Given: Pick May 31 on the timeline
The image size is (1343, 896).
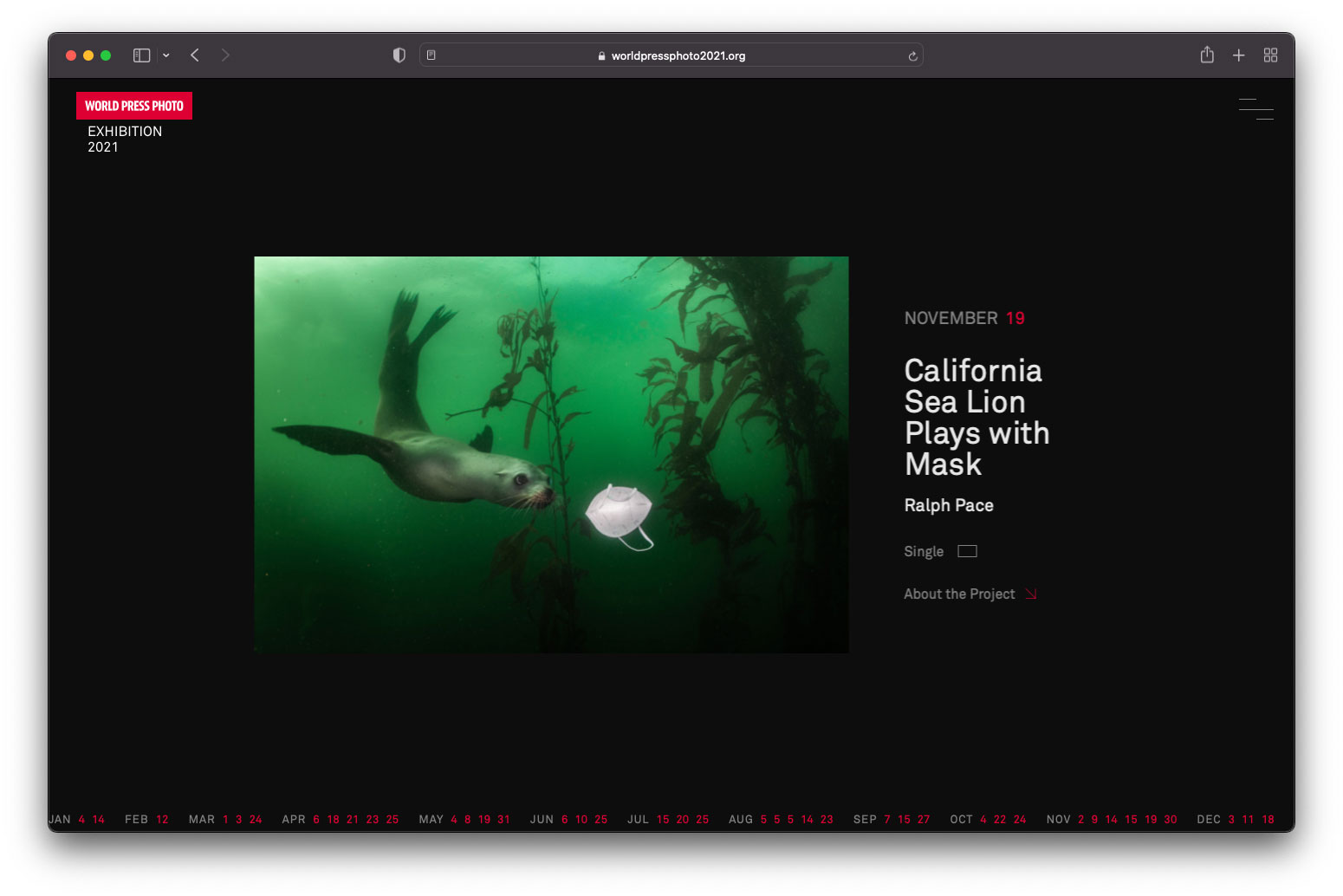Looking at the screenshot, I should pos(503,819).
